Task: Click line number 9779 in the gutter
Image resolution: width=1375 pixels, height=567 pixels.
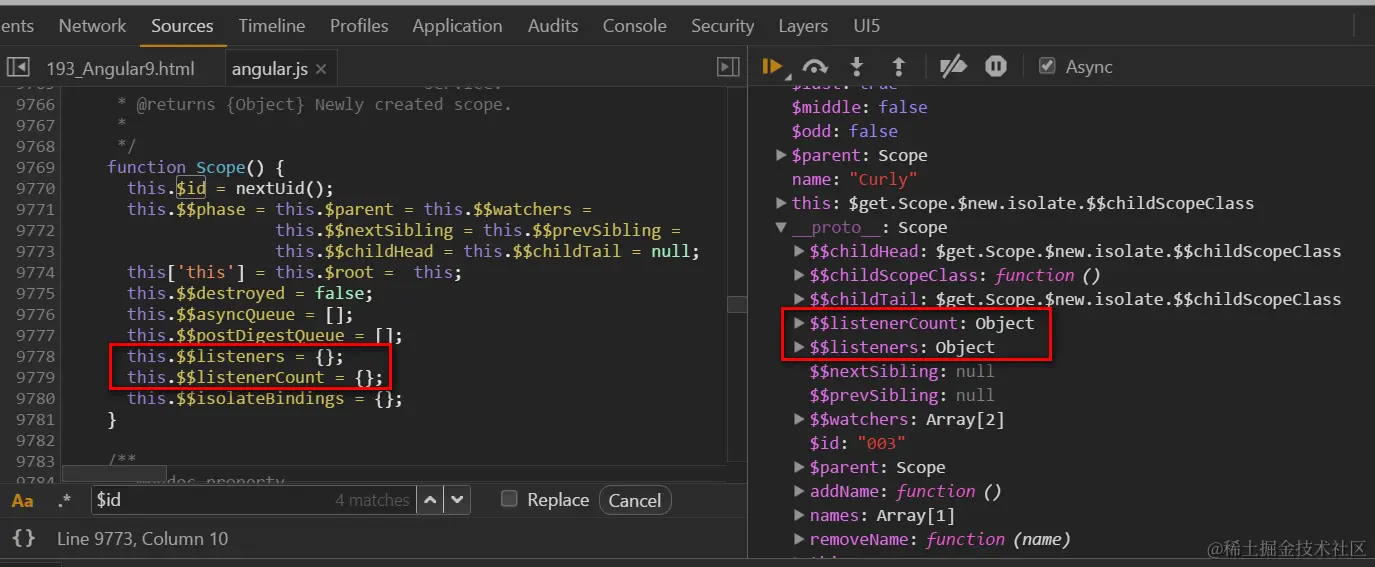Action: (36, 377)
